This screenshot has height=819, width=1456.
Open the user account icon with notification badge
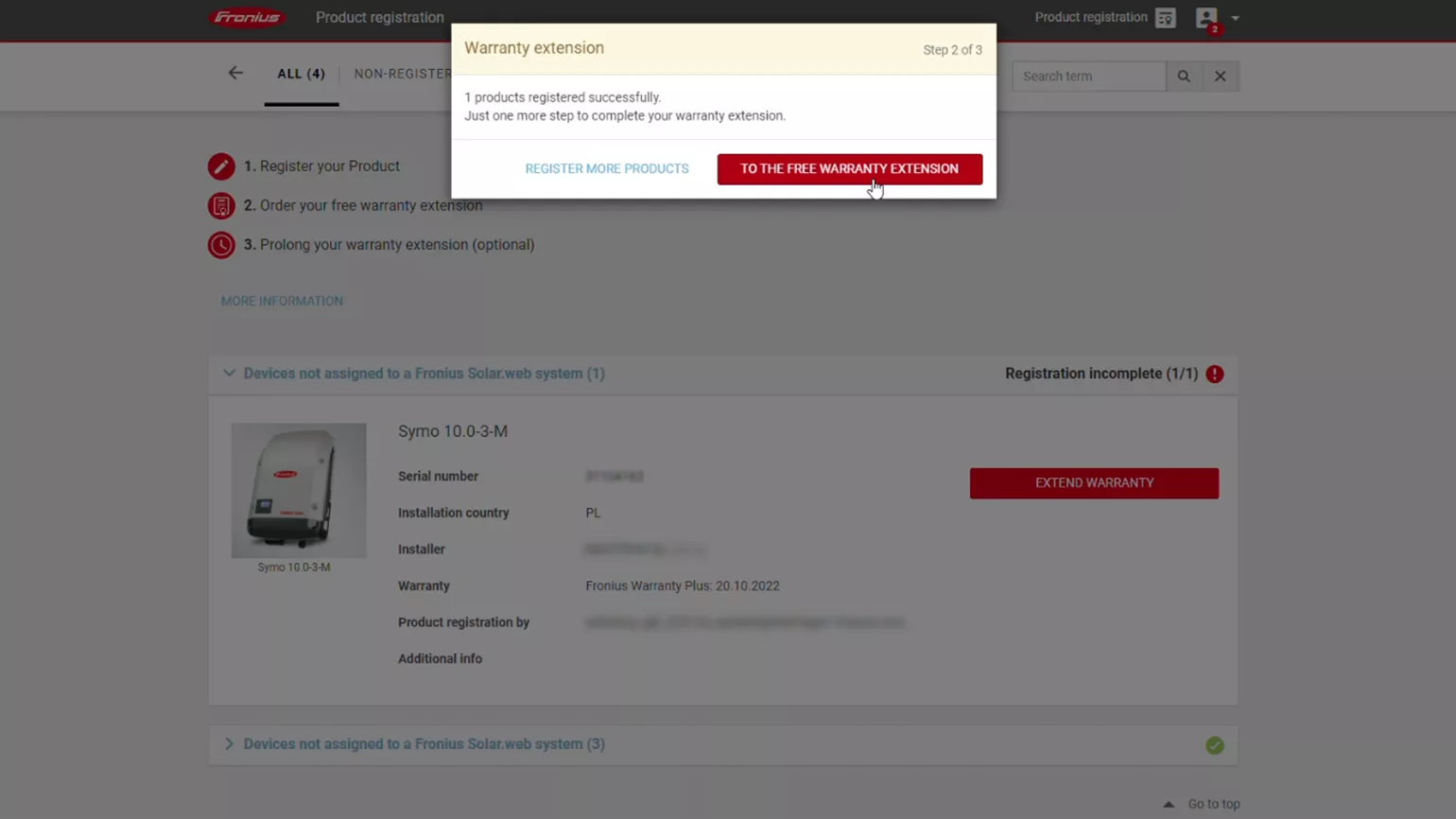1207,19
